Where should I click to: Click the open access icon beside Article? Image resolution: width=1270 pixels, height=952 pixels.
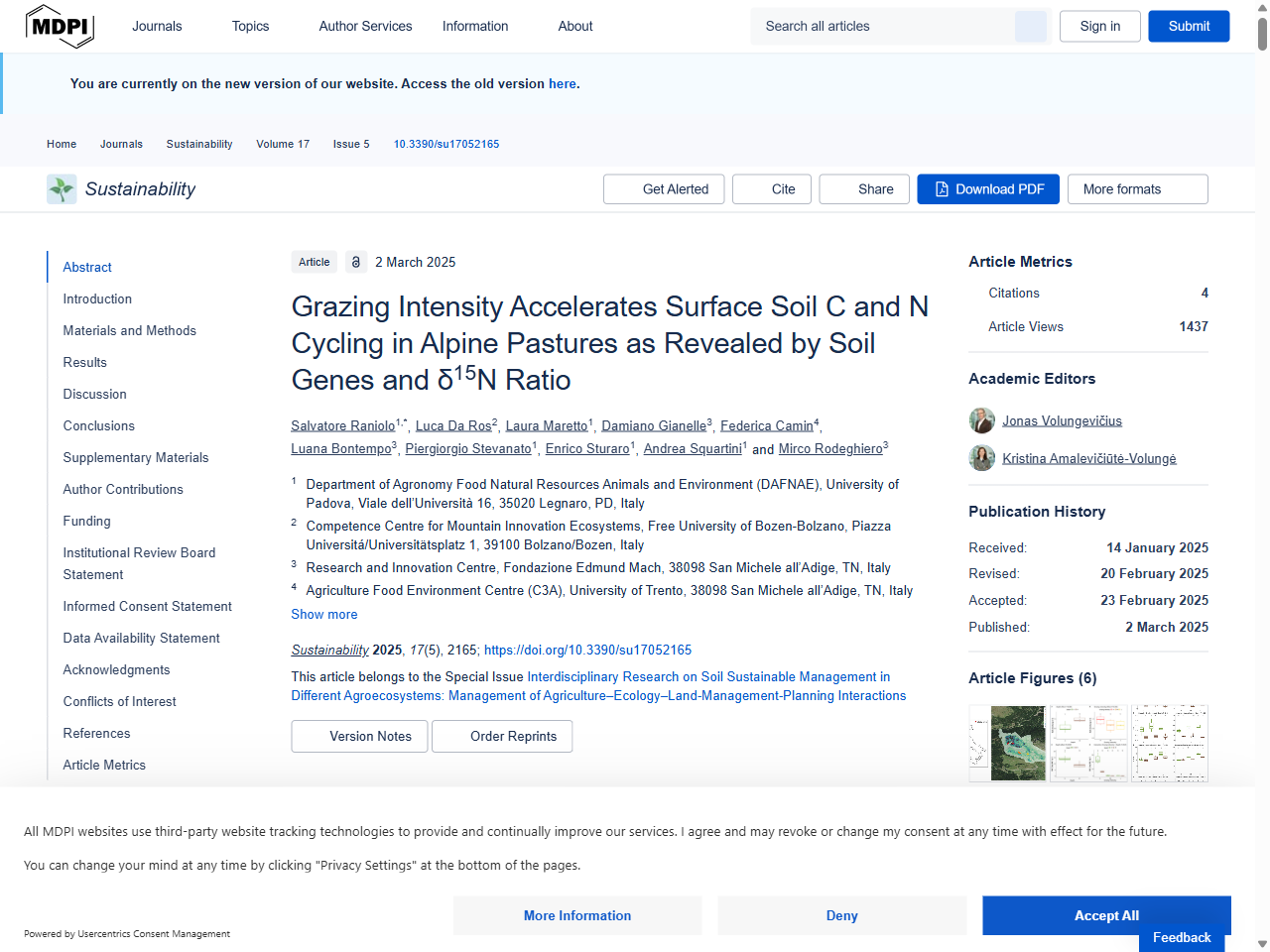pos(356,262)
